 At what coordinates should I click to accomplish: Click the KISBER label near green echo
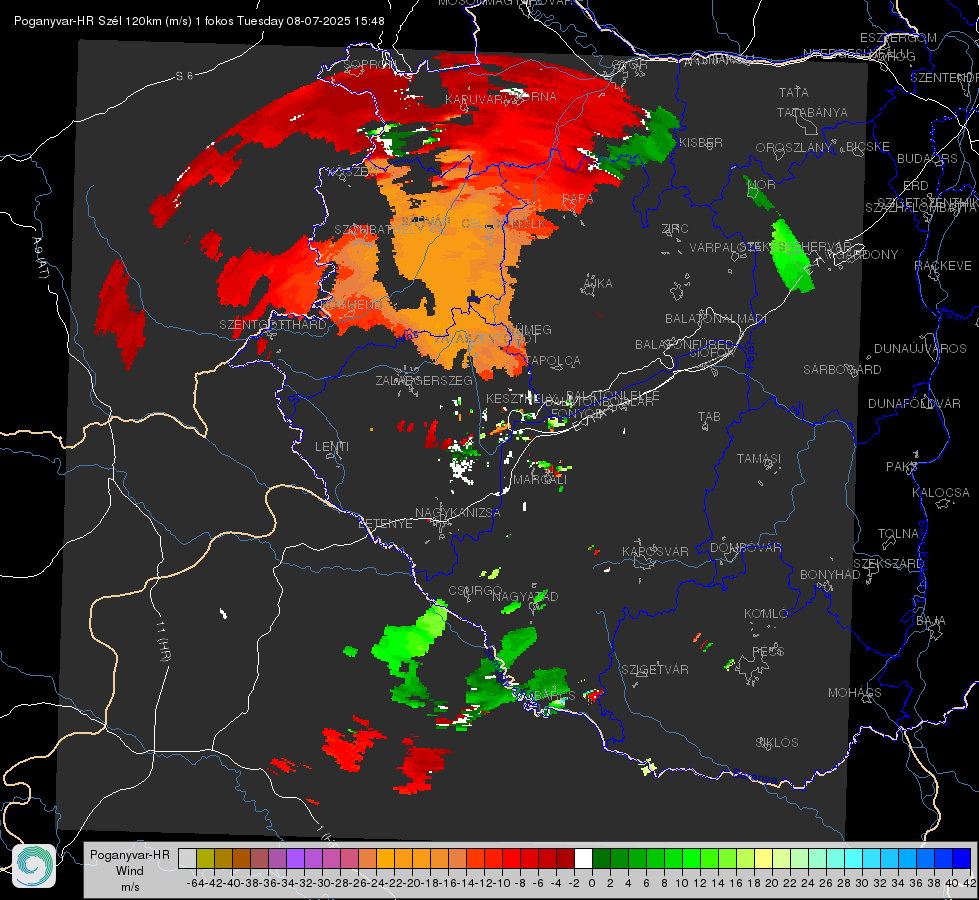click(701, 143)
